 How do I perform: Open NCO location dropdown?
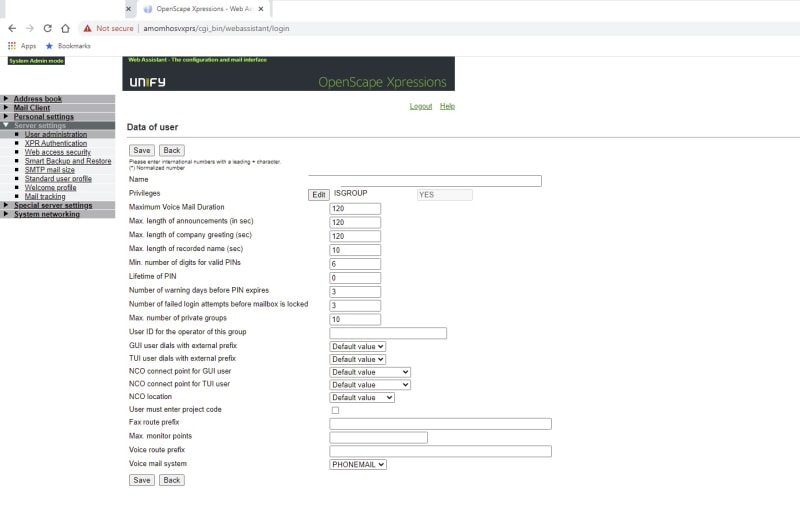[x=362, y=397]
